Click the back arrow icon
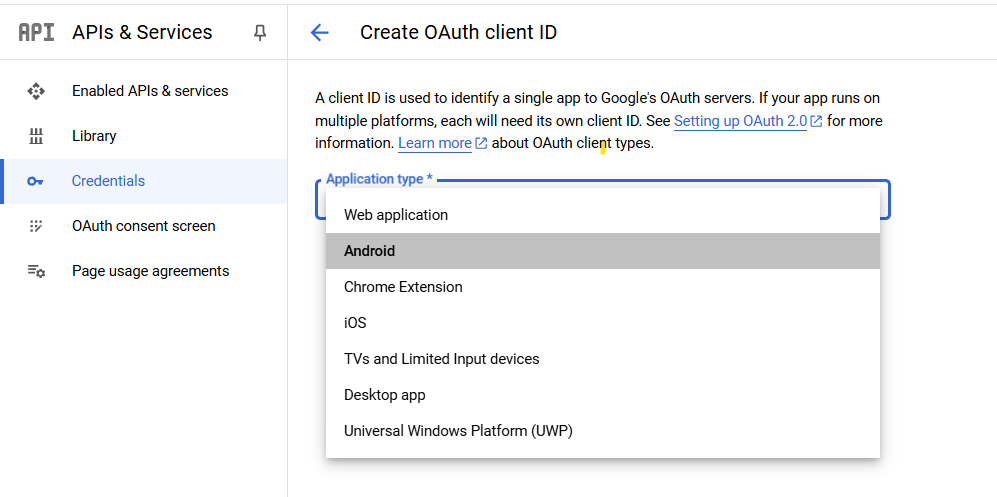Image resolution: width=997 pixels, height=497 pixels. click(x=319, y=33)
